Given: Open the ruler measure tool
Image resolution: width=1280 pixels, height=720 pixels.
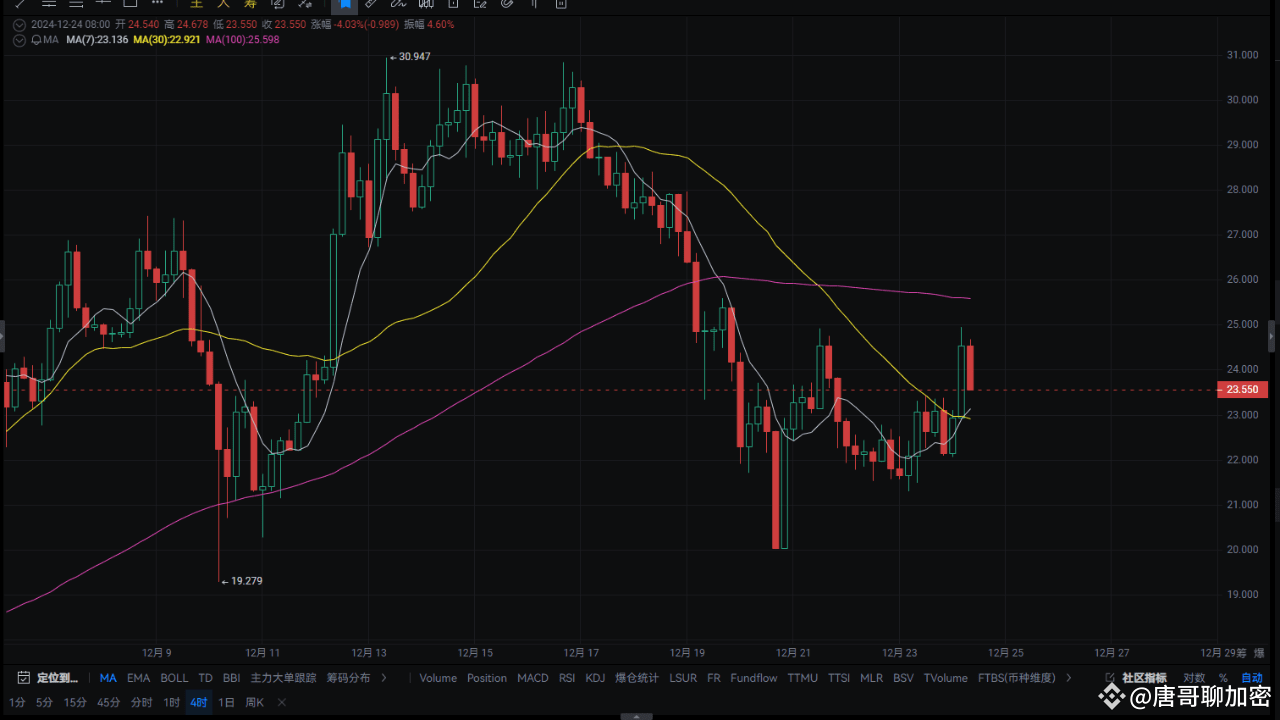Looking at the screenshot, I should [x=370, y=5].
